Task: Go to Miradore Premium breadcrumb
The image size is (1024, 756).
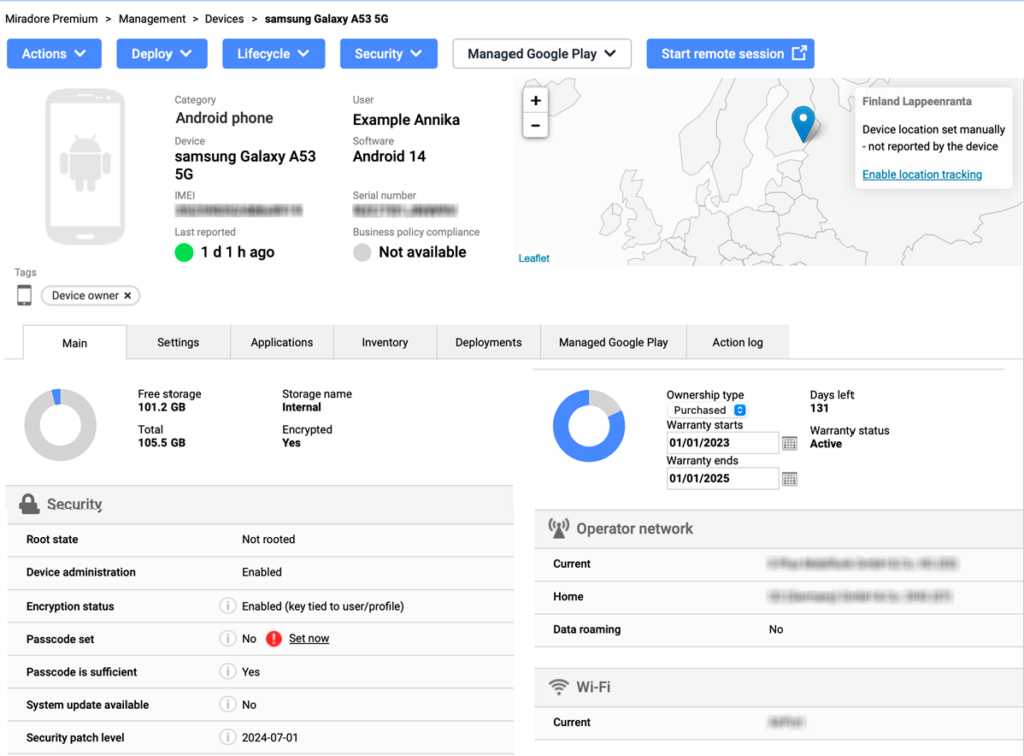Action: tap(52, 19)
